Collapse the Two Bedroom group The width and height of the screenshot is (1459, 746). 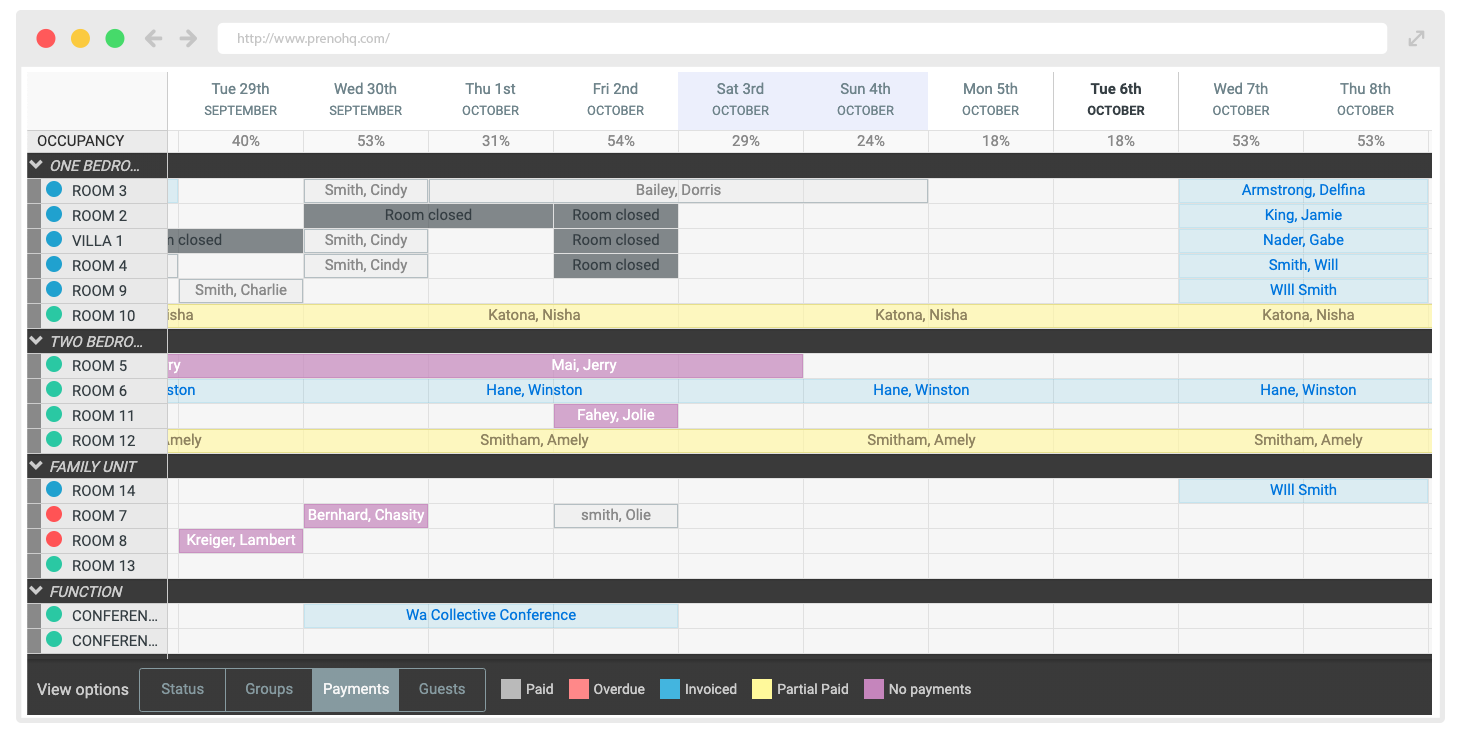pos(37,341)
